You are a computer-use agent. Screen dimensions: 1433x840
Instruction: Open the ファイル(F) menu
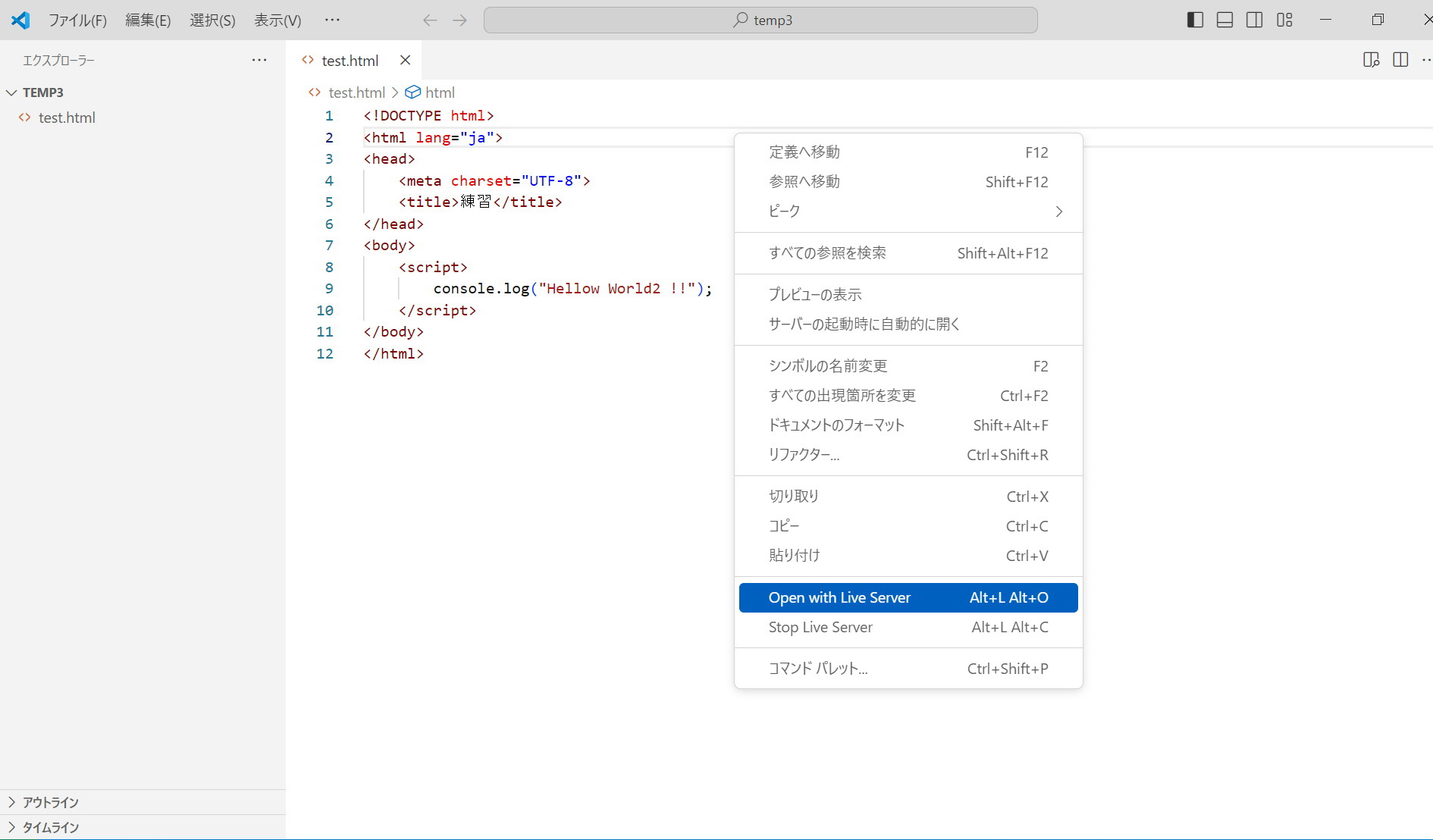(x=77, y=20)
